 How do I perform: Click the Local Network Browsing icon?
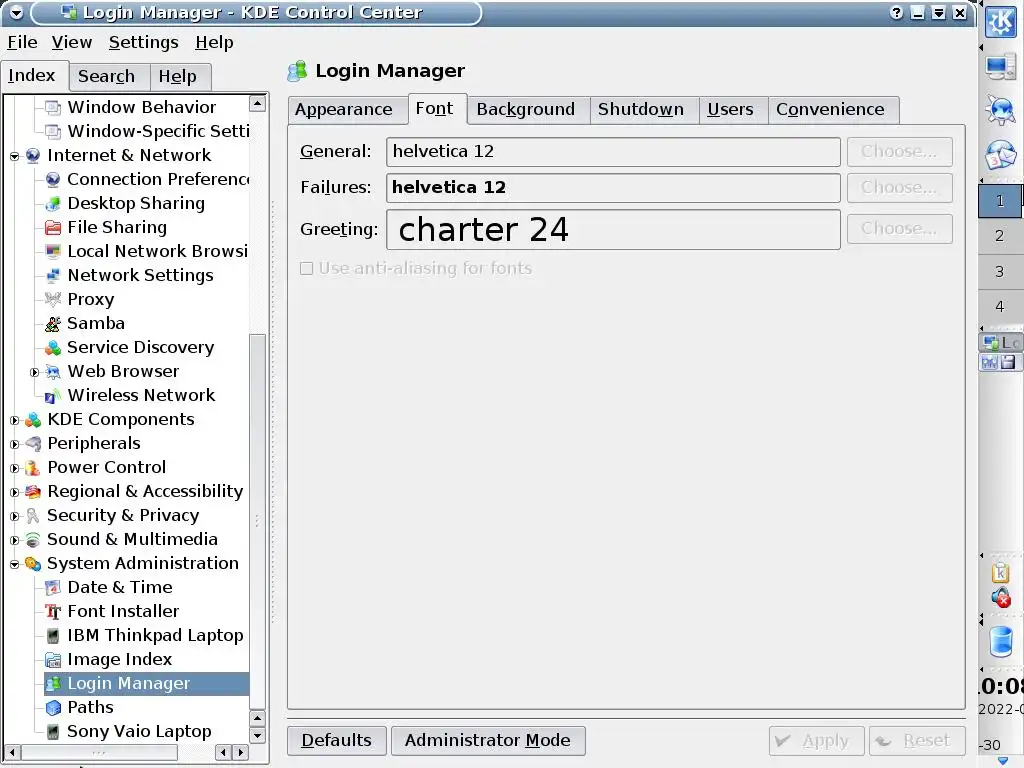tap(53, 251)
